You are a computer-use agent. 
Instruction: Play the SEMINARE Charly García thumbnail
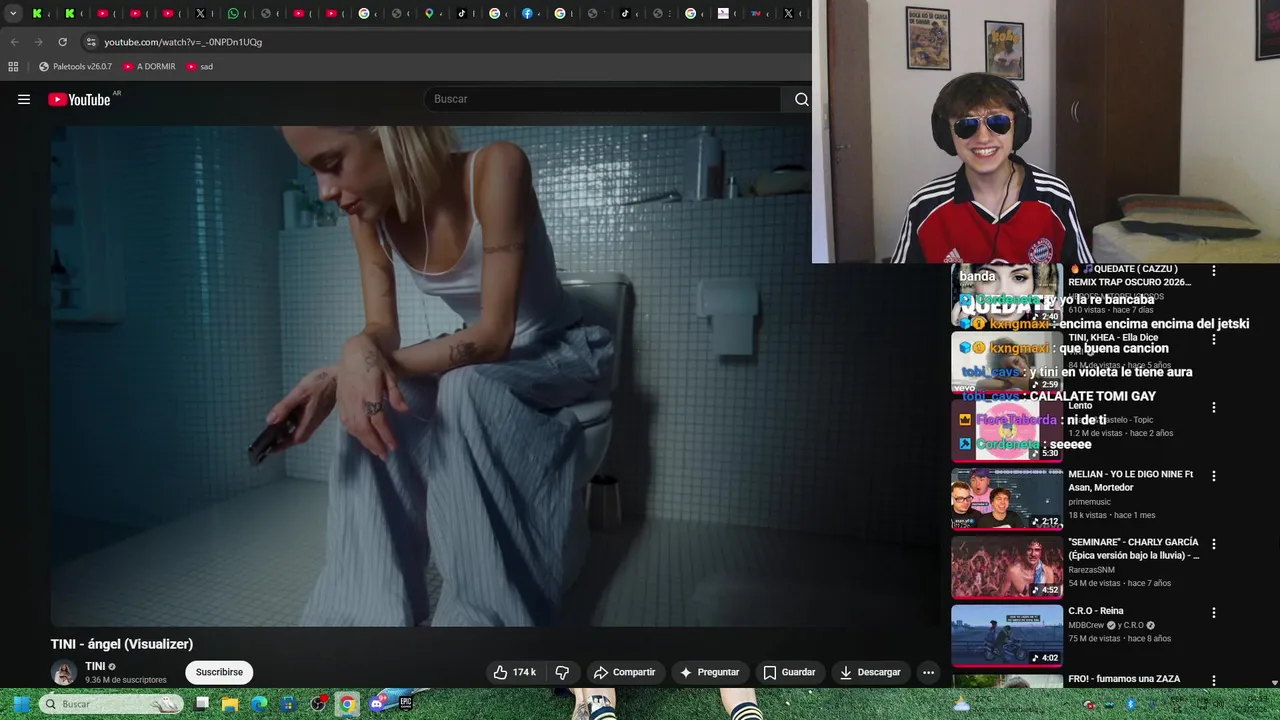(1007, 567)
